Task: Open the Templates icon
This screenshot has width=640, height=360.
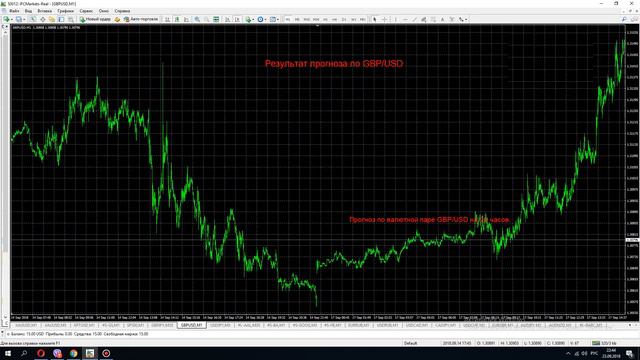Action: (272, 19)
